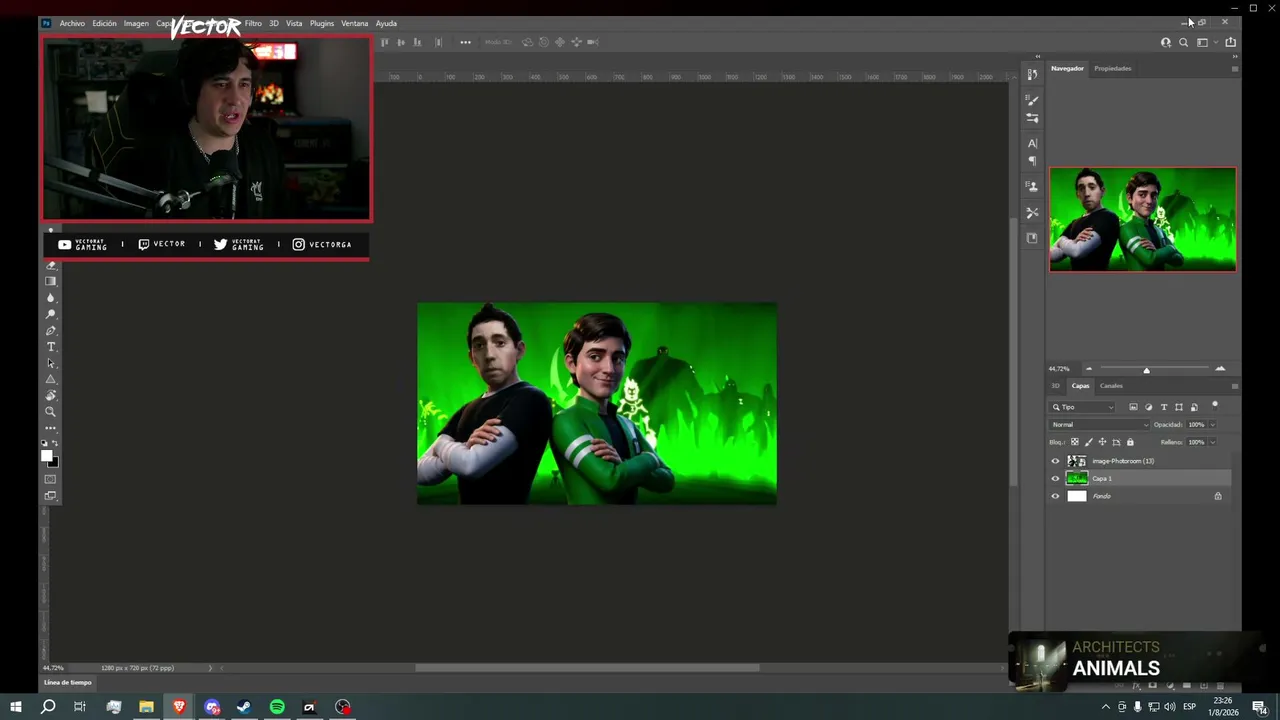The height and width of the screenshot is (720, 1280).
Task: Open the Edición menu
Action: coord(104,23)
